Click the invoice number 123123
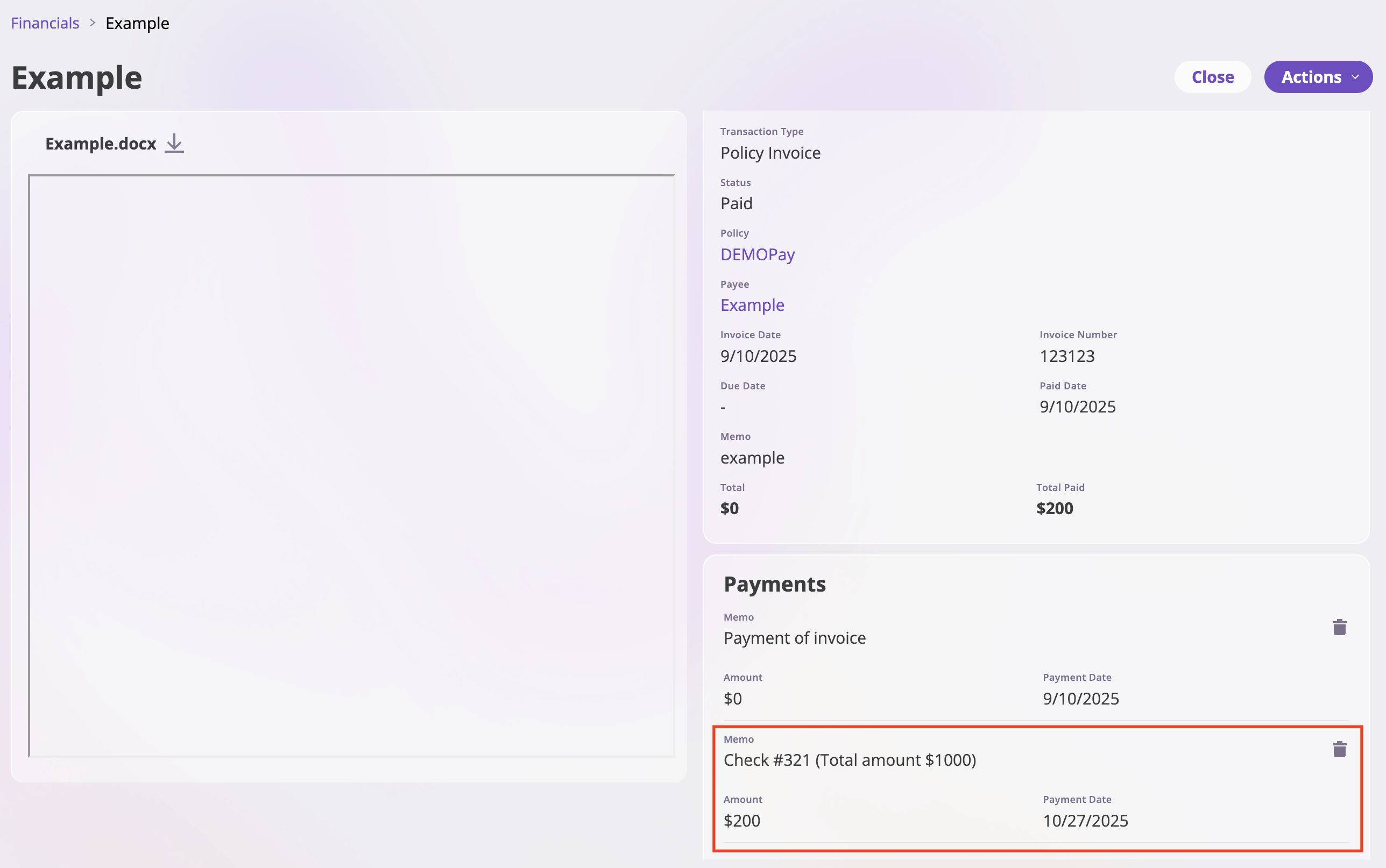 1066,356
